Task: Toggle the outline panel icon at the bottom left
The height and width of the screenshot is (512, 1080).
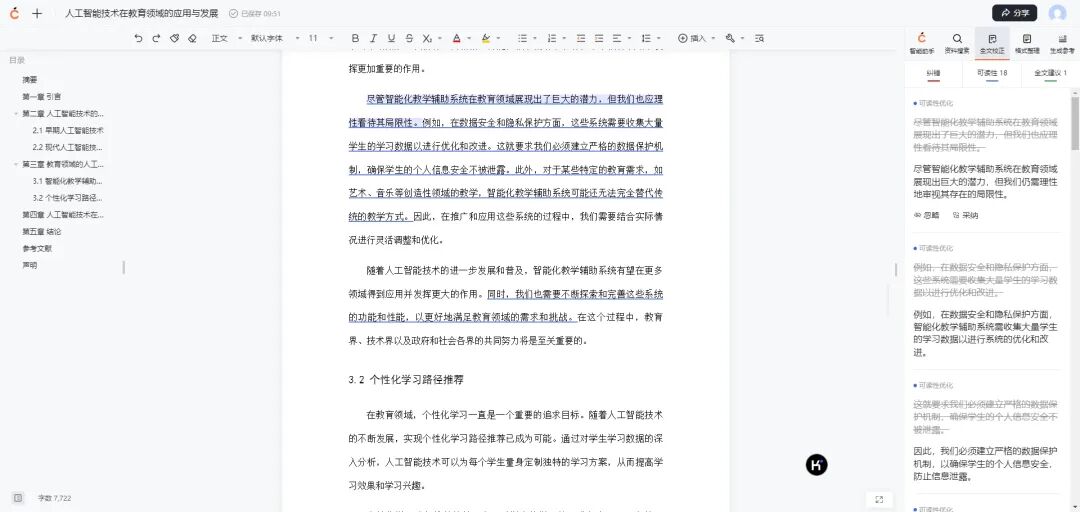Action: [x=18, y=498]
